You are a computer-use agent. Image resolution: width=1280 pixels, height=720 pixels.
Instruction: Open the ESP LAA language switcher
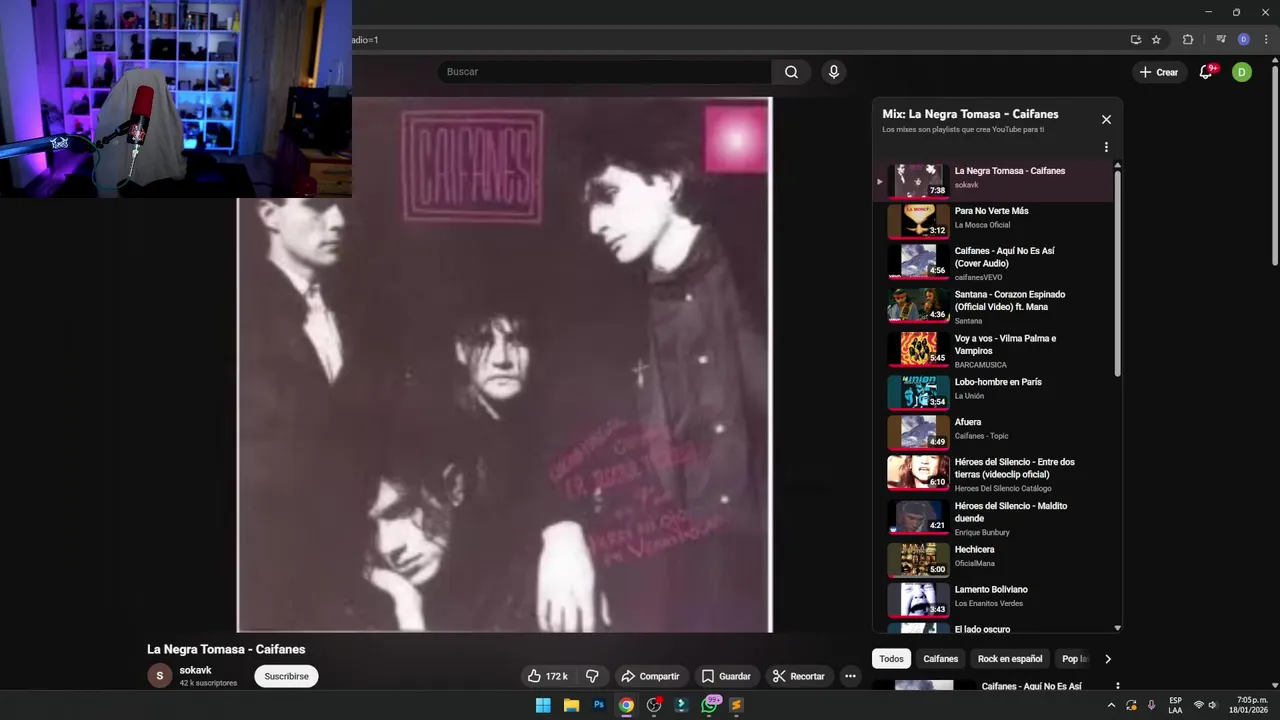coord(1175,705)
